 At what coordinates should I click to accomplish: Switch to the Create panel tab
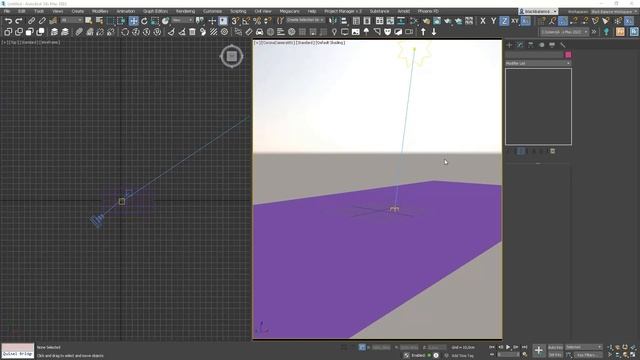[509, 45]
